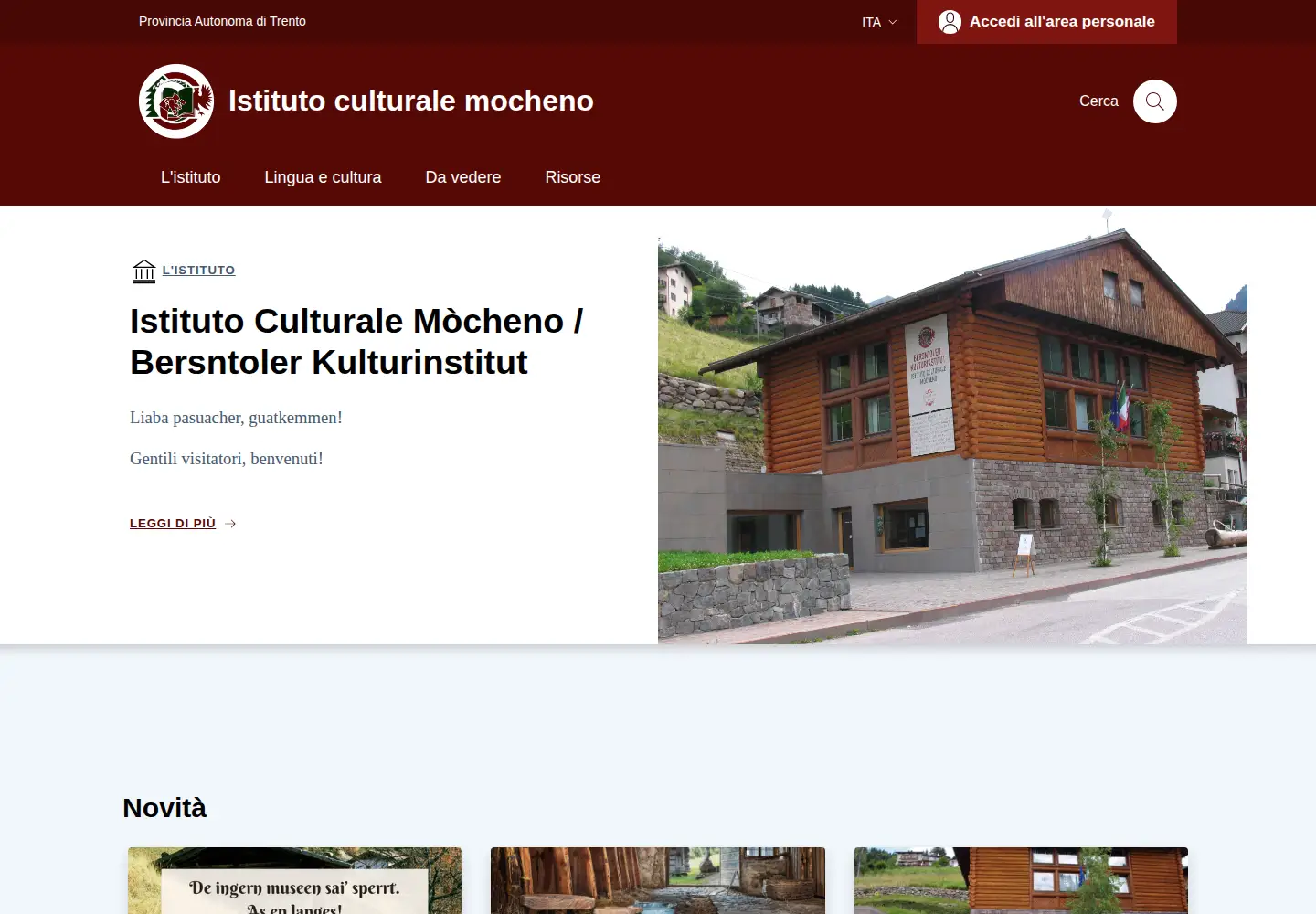Follow the Provincia Autonoma di Trento link
Screen dimensions: 1316x914
click(x=222, y=21)
